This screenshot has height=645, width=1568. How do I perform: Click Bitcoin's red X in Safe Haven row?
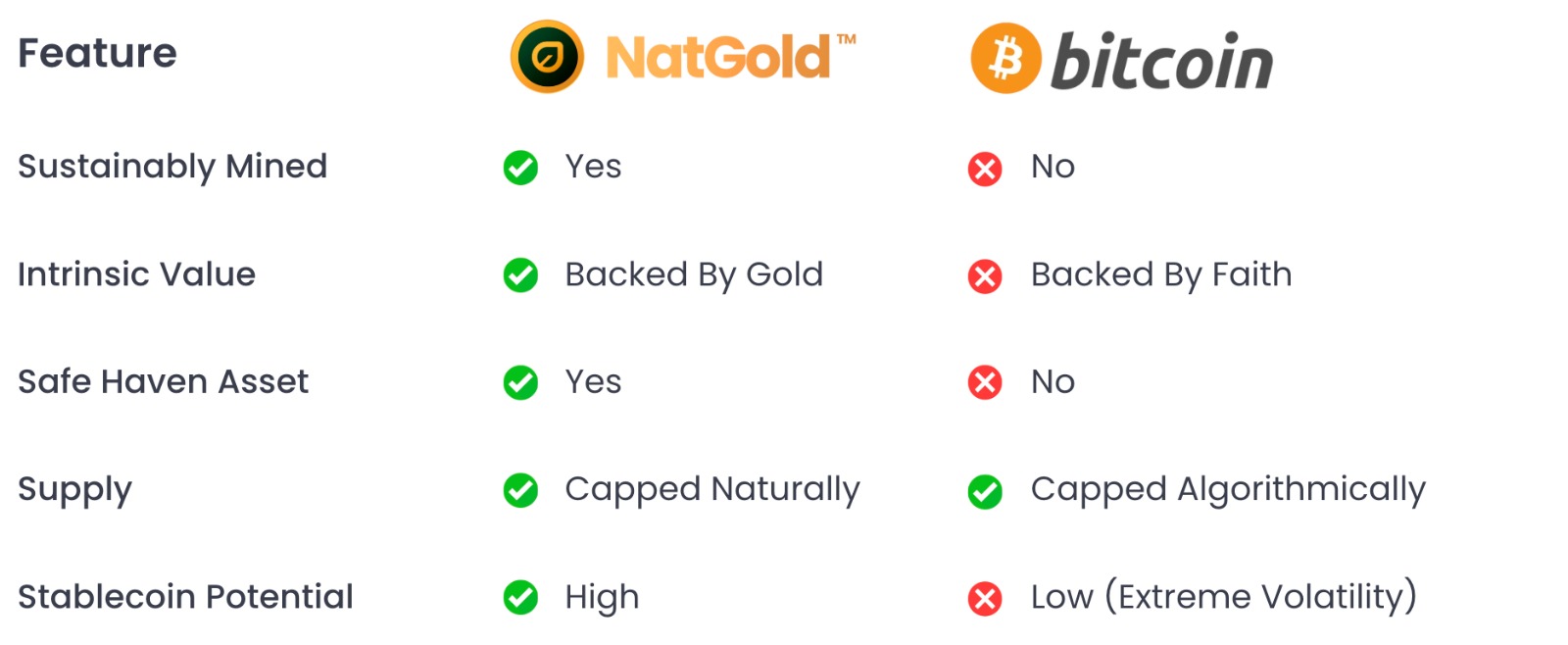[x=985, y=382]
